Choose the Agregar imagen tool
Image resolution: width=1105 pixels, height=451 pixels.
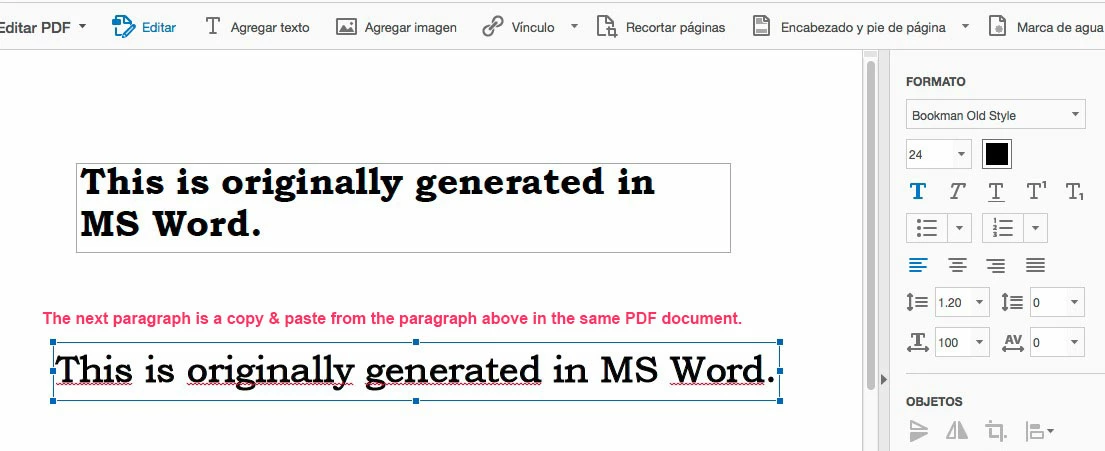396,27
